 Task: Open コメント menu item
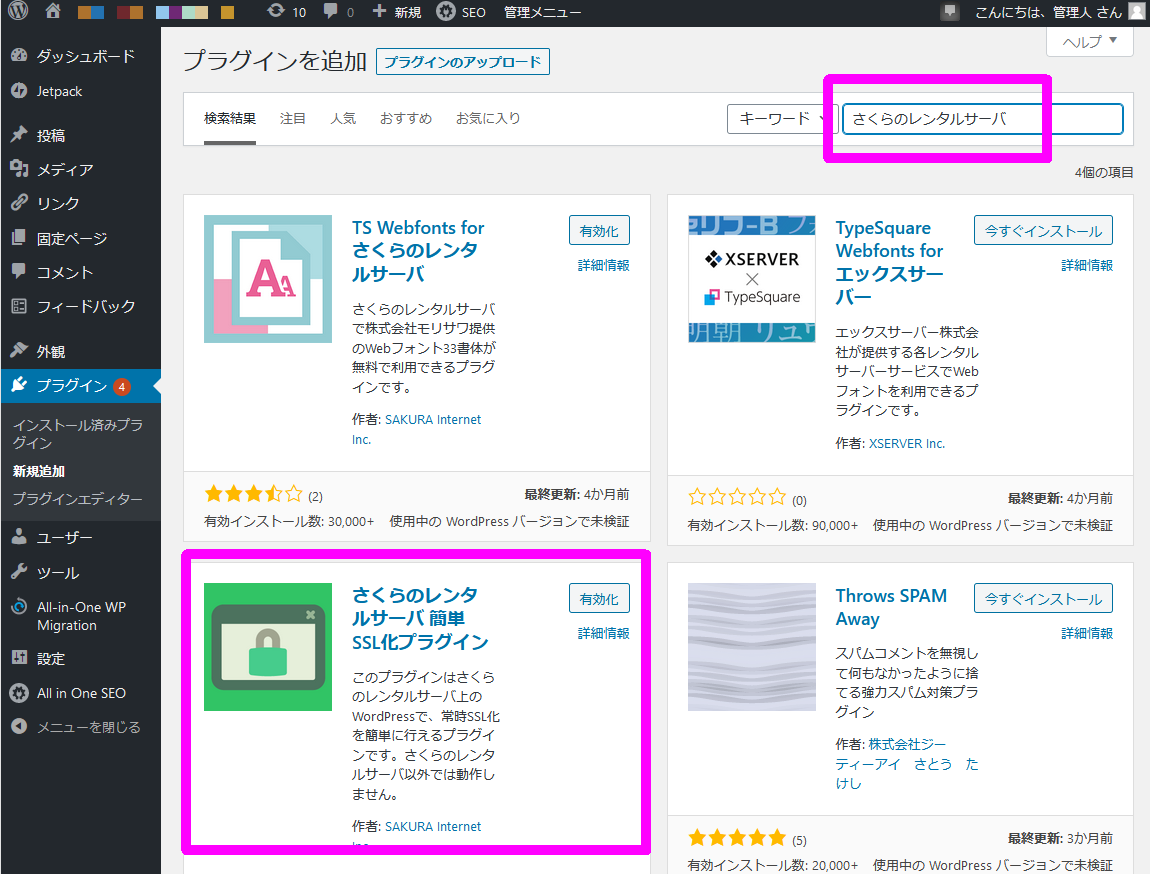[81, 272]
